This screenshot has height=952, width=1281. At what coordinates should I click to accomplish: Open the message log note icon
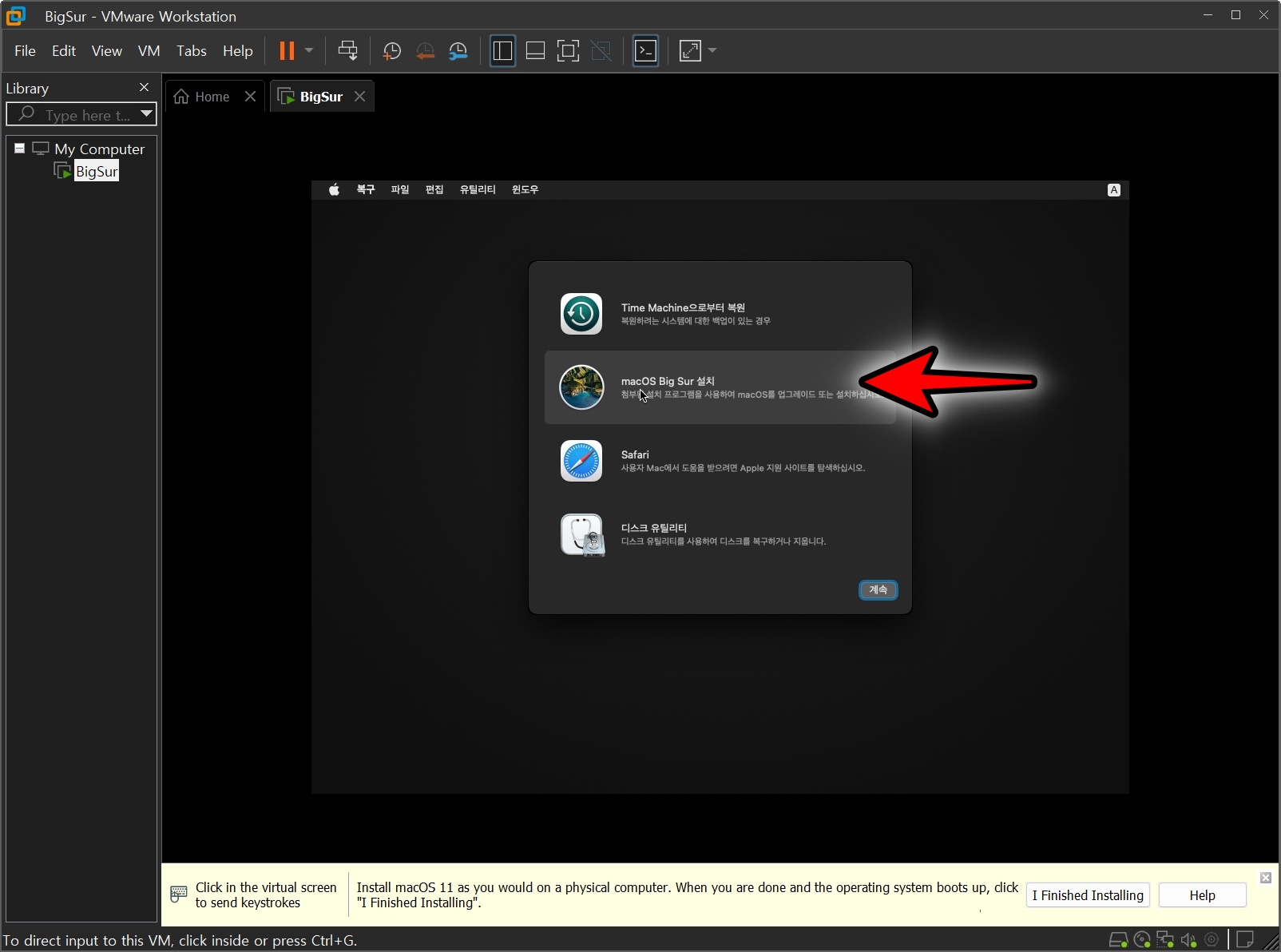pos(1245,940)
